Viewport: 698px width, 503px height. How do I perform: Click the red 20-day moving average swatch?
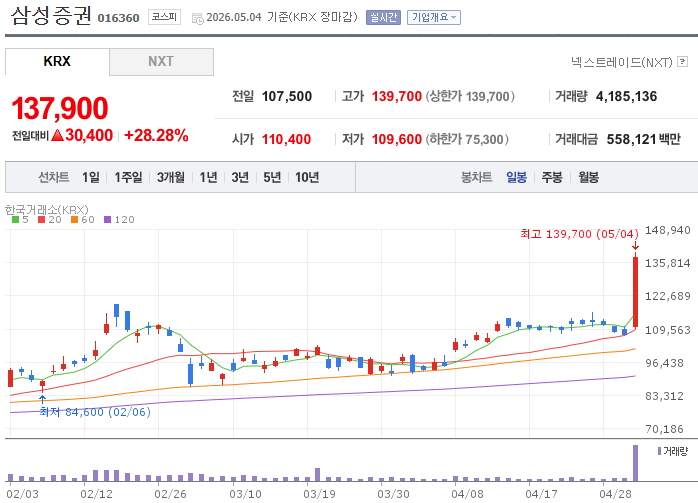[x=42, y=219]
